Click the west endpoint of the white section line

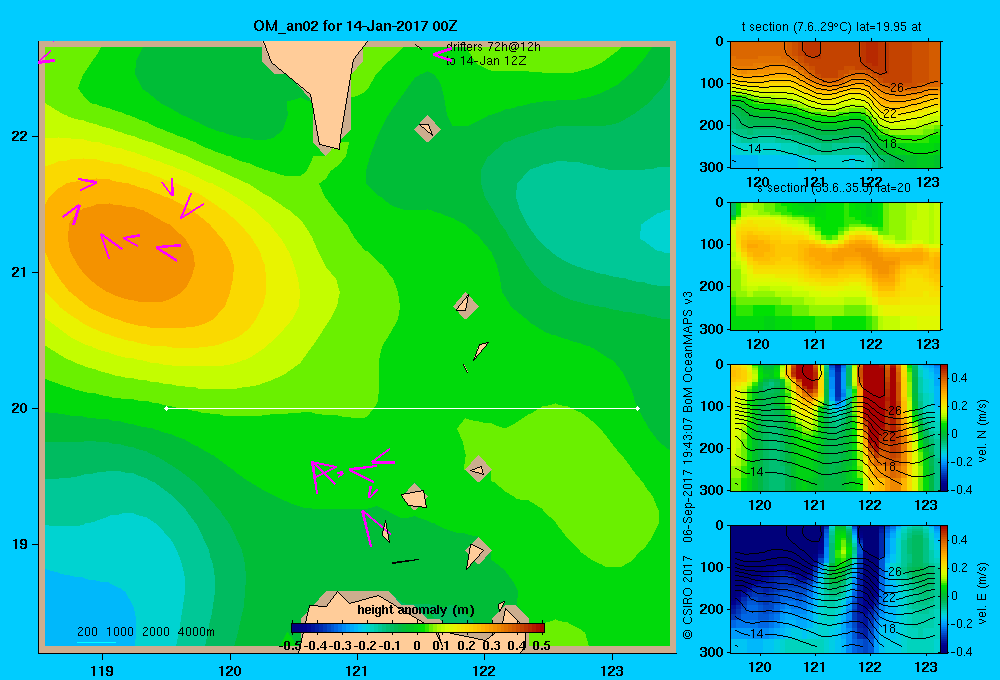click(x=166, y=408)
